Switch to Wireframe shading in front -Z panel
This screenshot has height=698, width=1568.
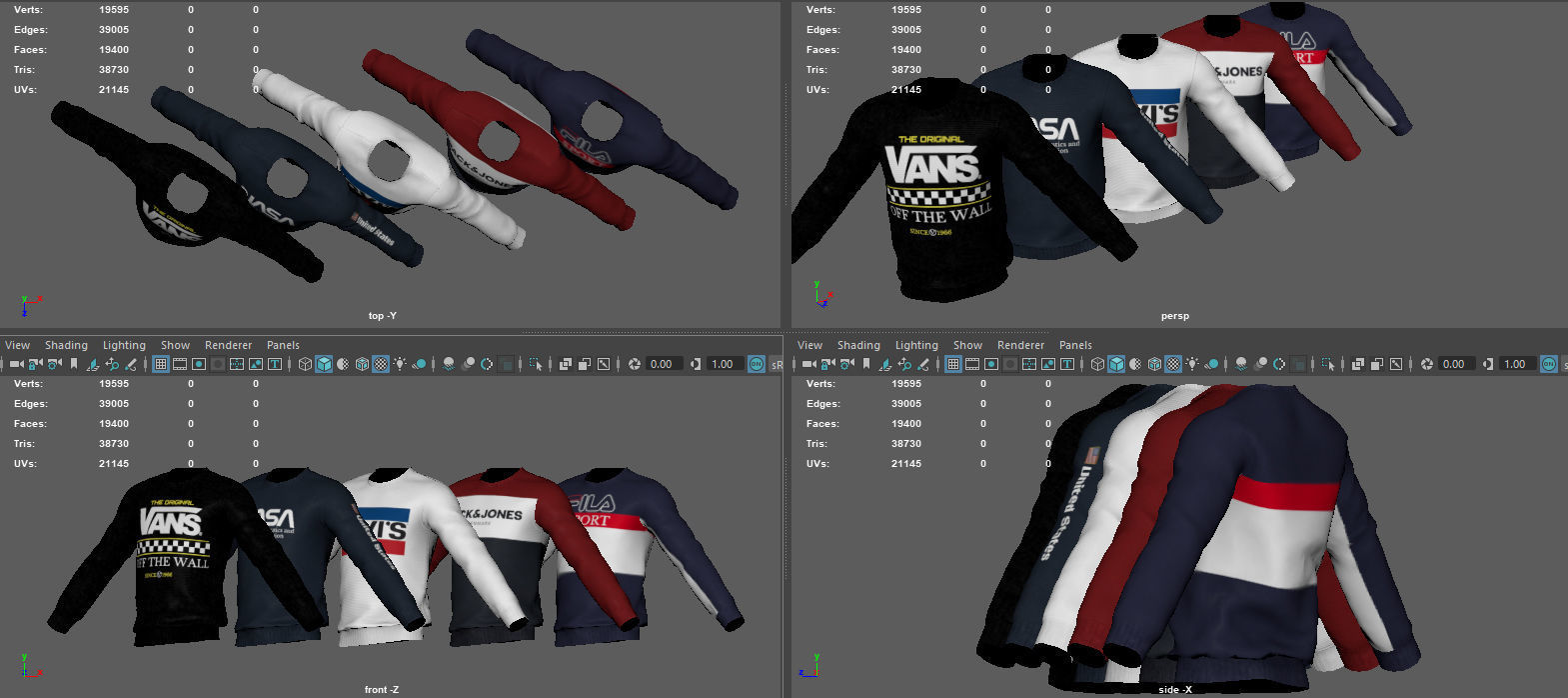pyautogui.click(x=305, y=364)
